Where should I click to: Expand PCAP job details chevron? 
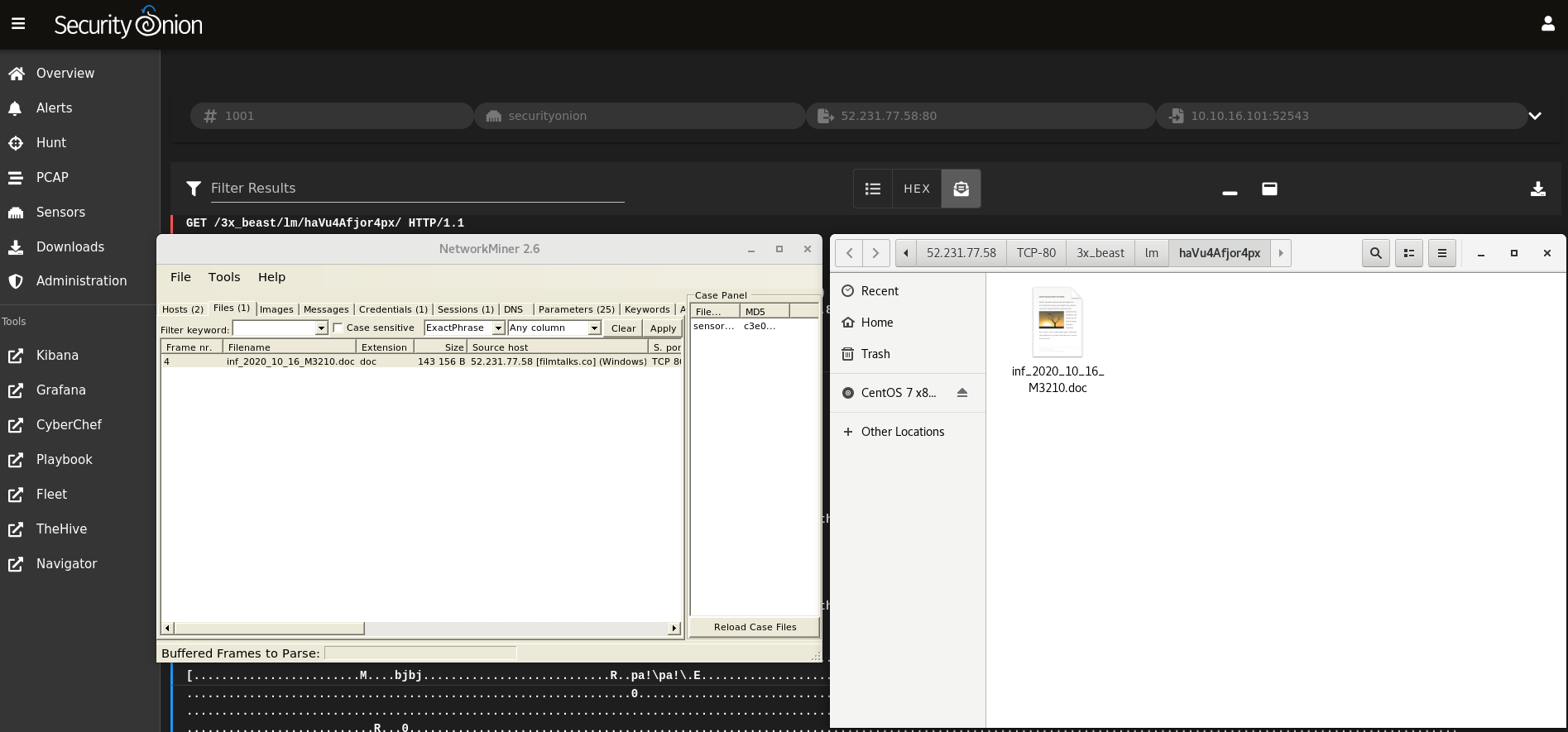point(1535,116)
